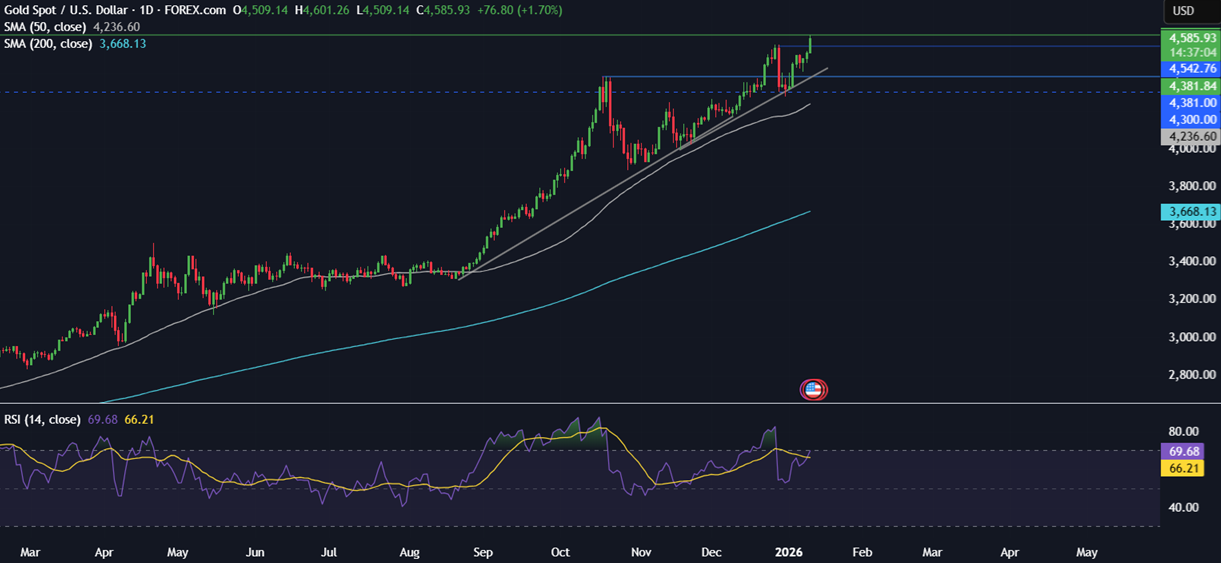Click the first Mar label on time axis
This screenshot has height=563, width=1221.
(x=30, y=552)
